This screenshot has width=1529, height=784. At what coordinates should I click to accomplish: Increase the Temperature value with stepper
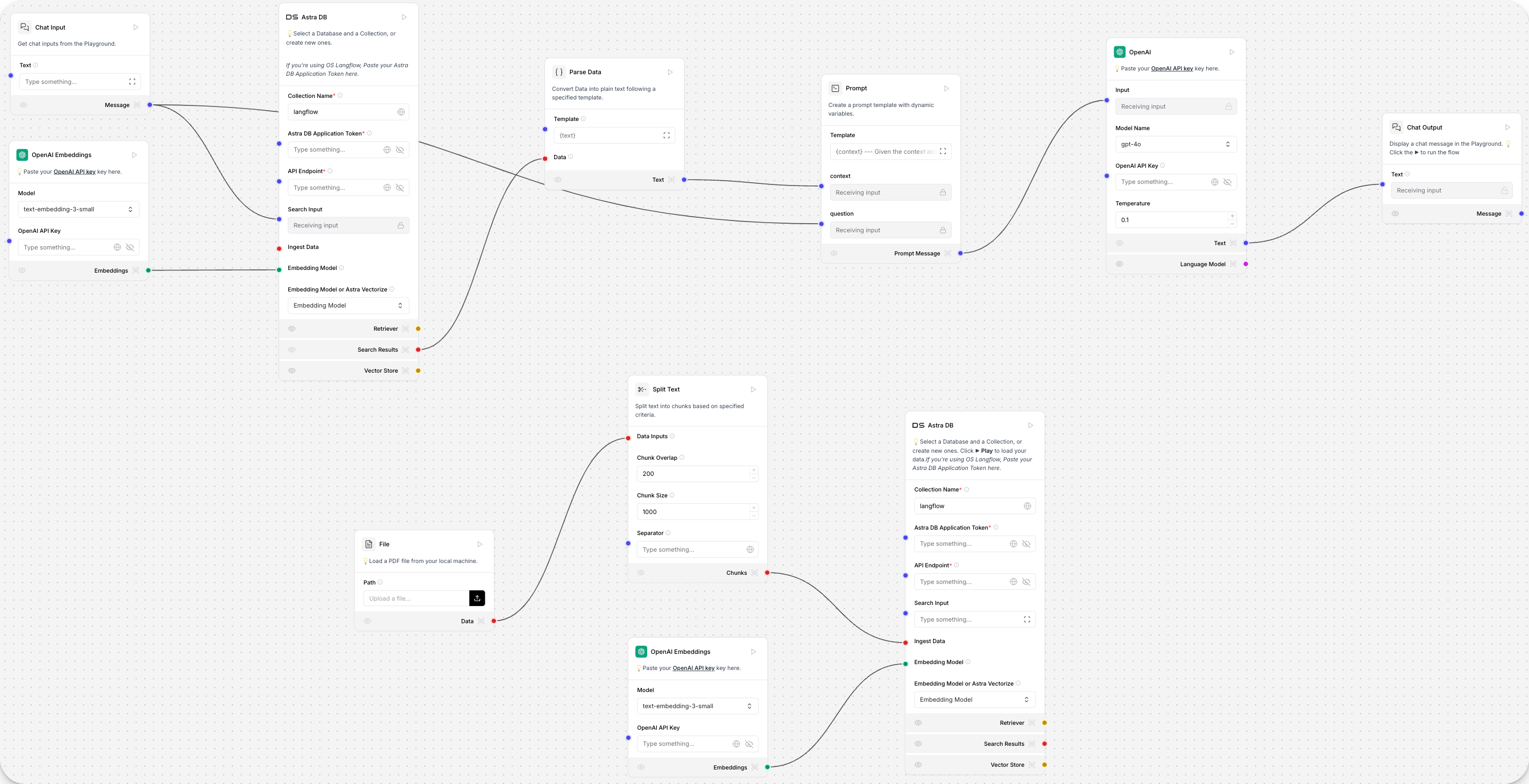point(1233,216)
